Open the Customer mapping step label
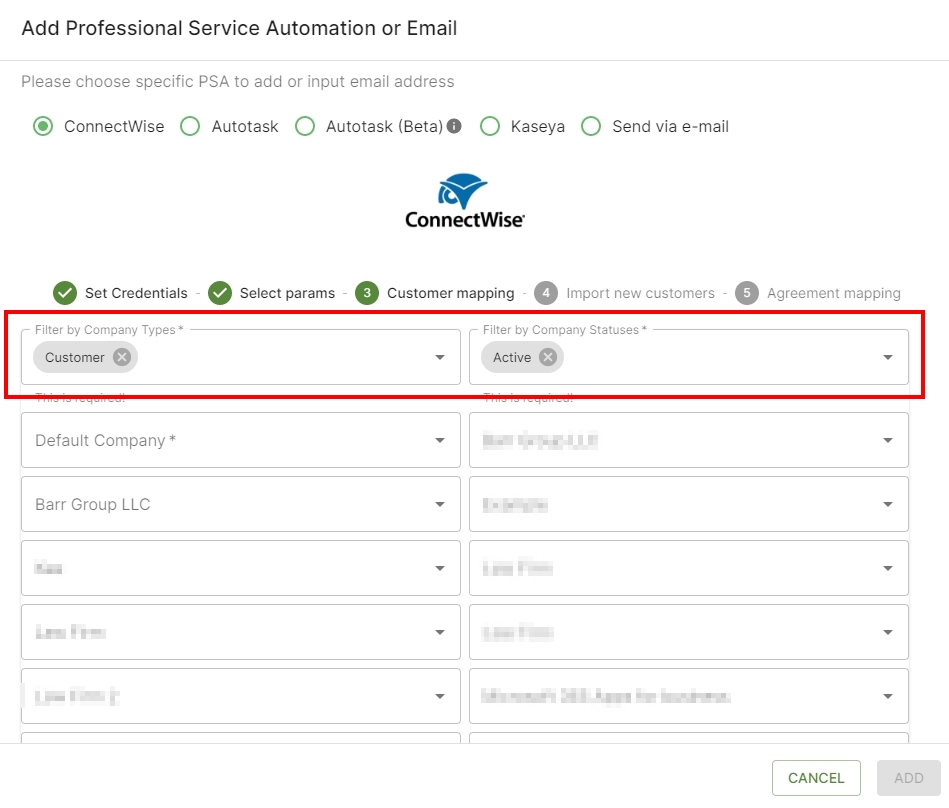Screen dimensions: 949x808 click(451, 293)
